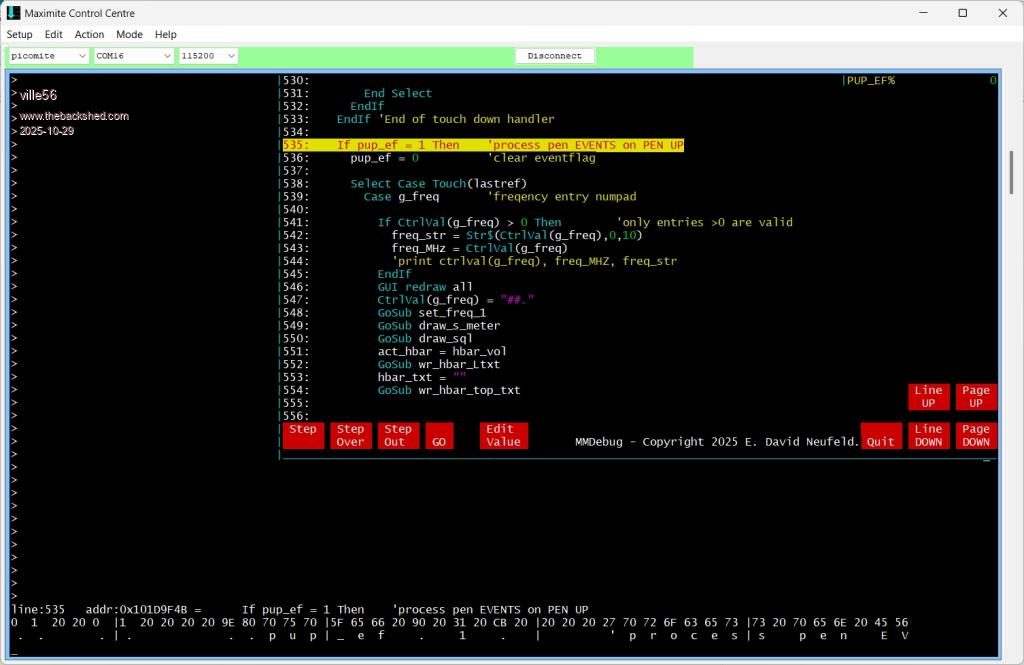This screenshot has width=1024, height=665.
Task: Open the picomite device dropdown
Action: [48, 56]
